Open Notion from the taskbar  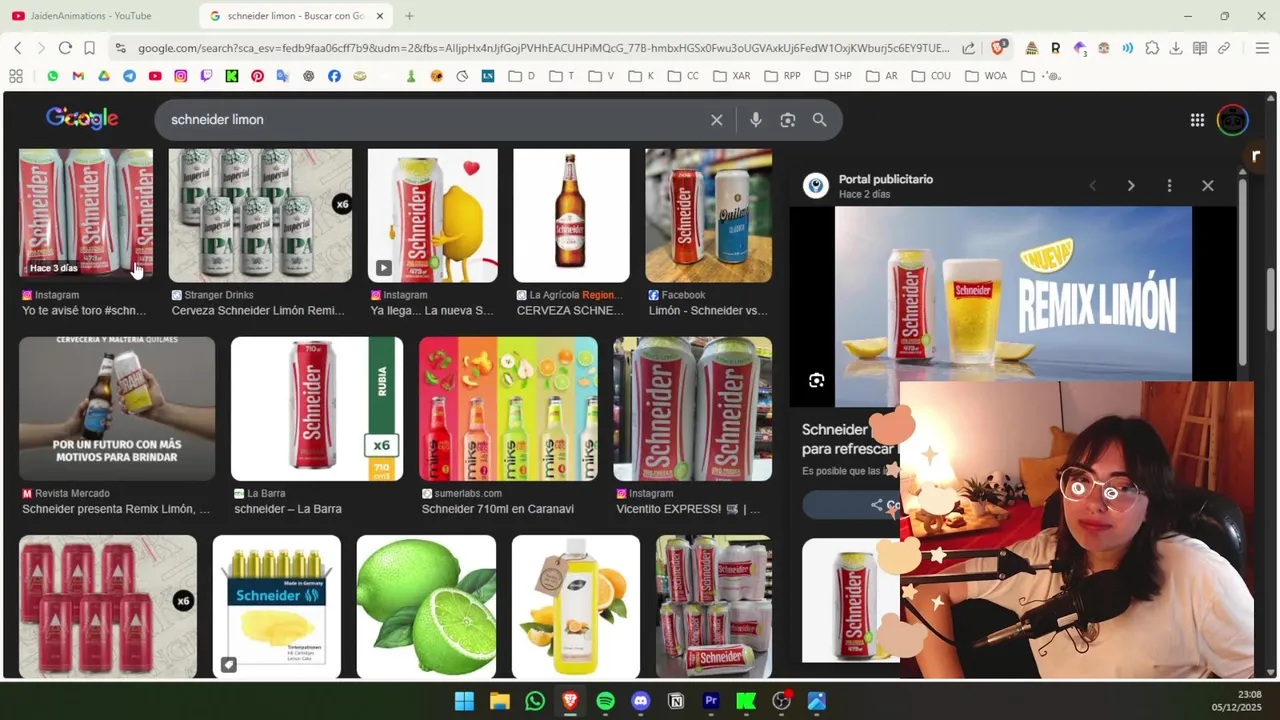pos(676,701)
